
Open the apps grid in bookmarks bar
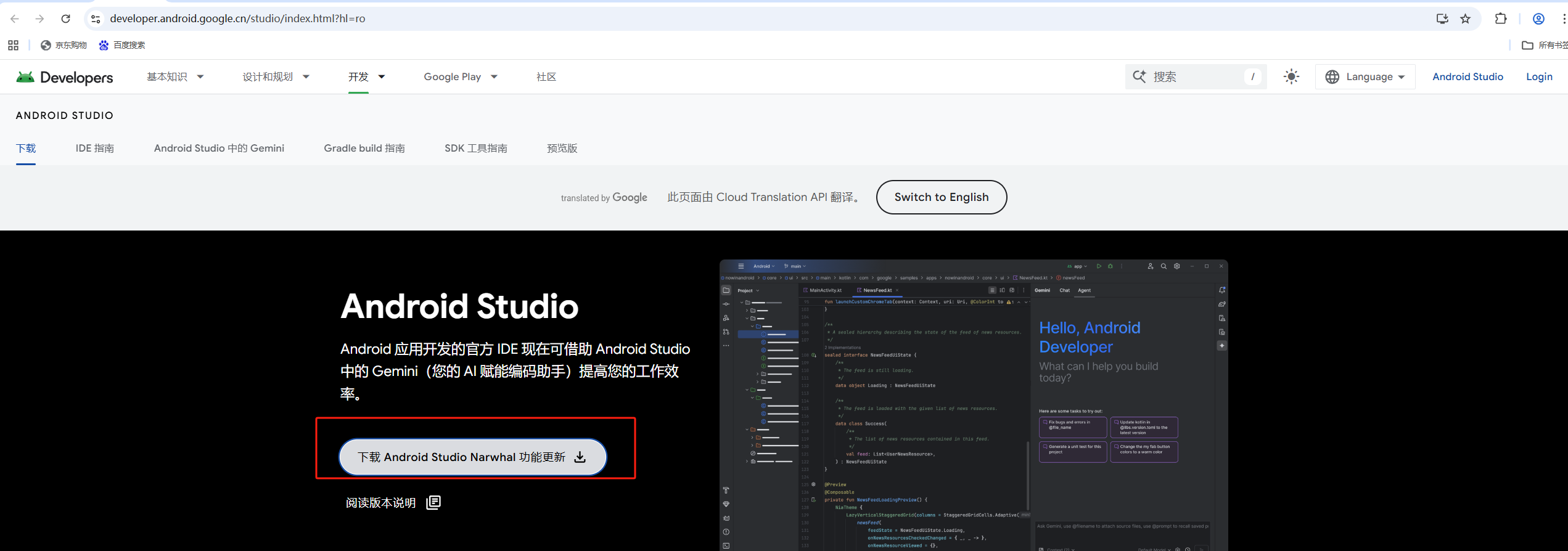[x=13, y=45]
